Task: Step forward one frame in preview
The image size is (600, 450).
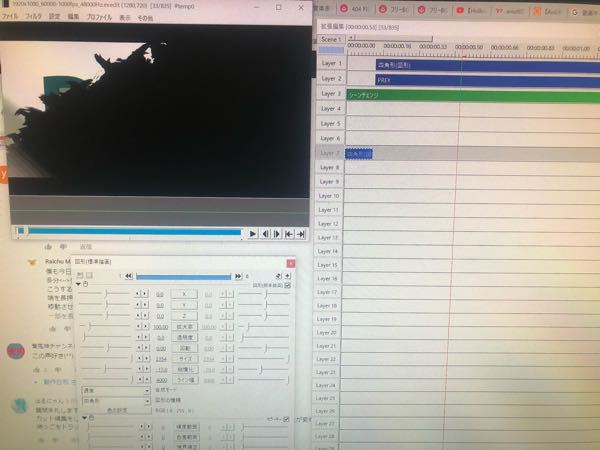Action: tap(276, 233)
